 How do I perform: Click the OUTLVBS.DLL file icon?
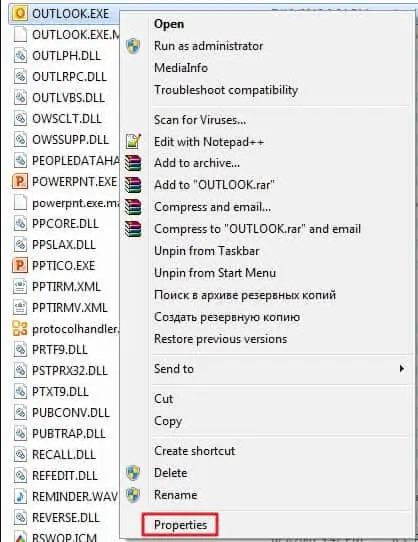20,97
